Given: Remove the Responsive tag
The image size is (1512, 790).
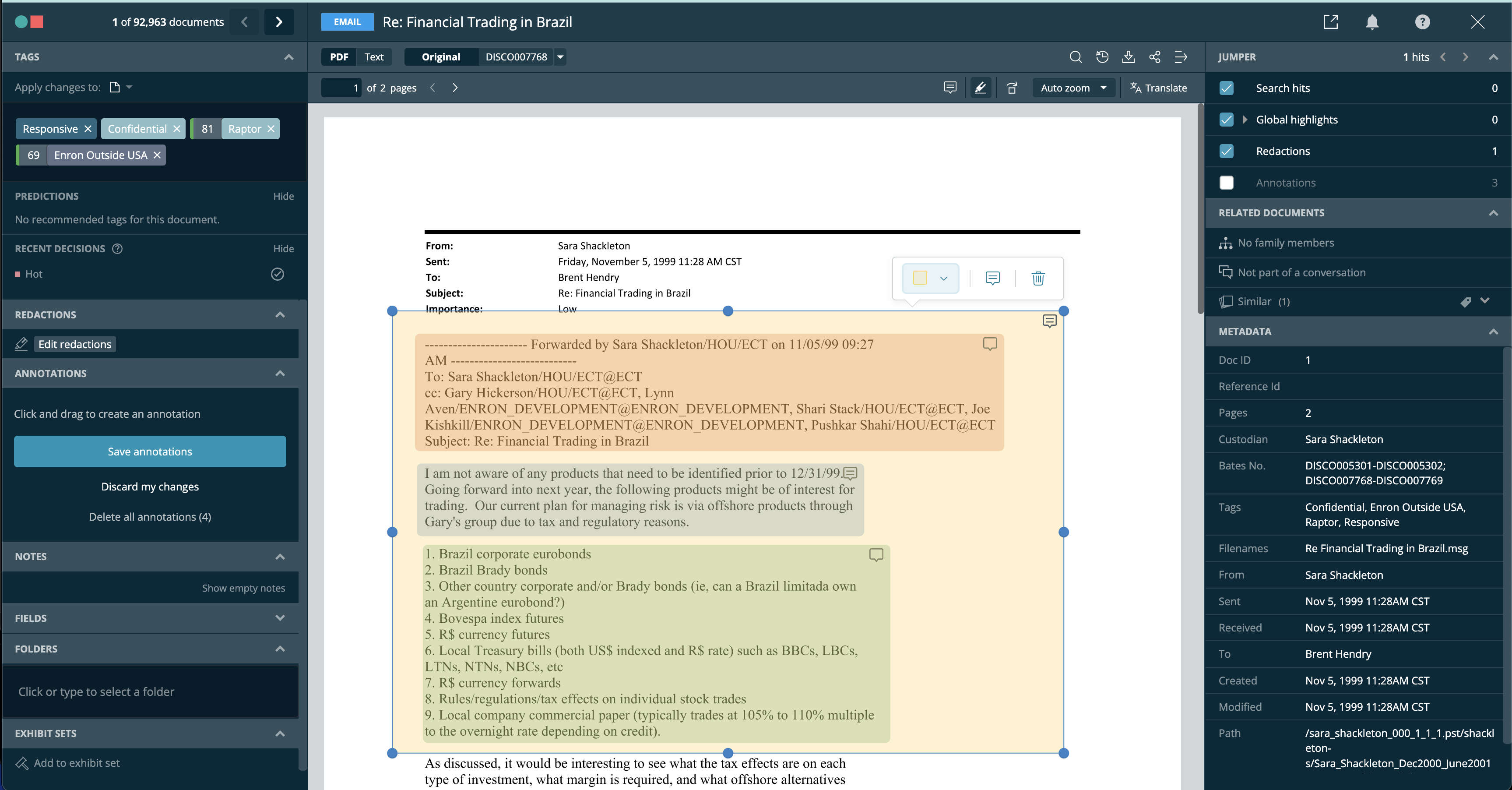Looking at the screenshot, I should (88, 129).
